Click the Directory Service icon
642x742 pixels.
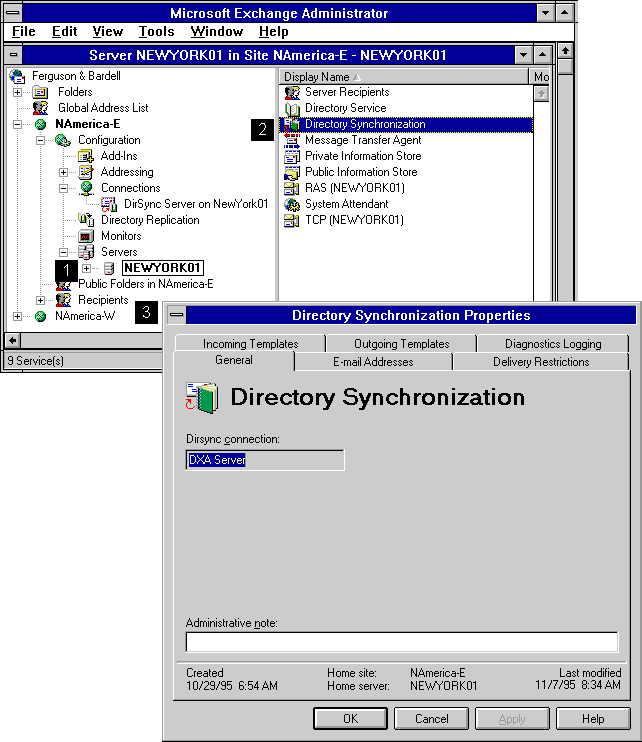(x=292, y=109)
